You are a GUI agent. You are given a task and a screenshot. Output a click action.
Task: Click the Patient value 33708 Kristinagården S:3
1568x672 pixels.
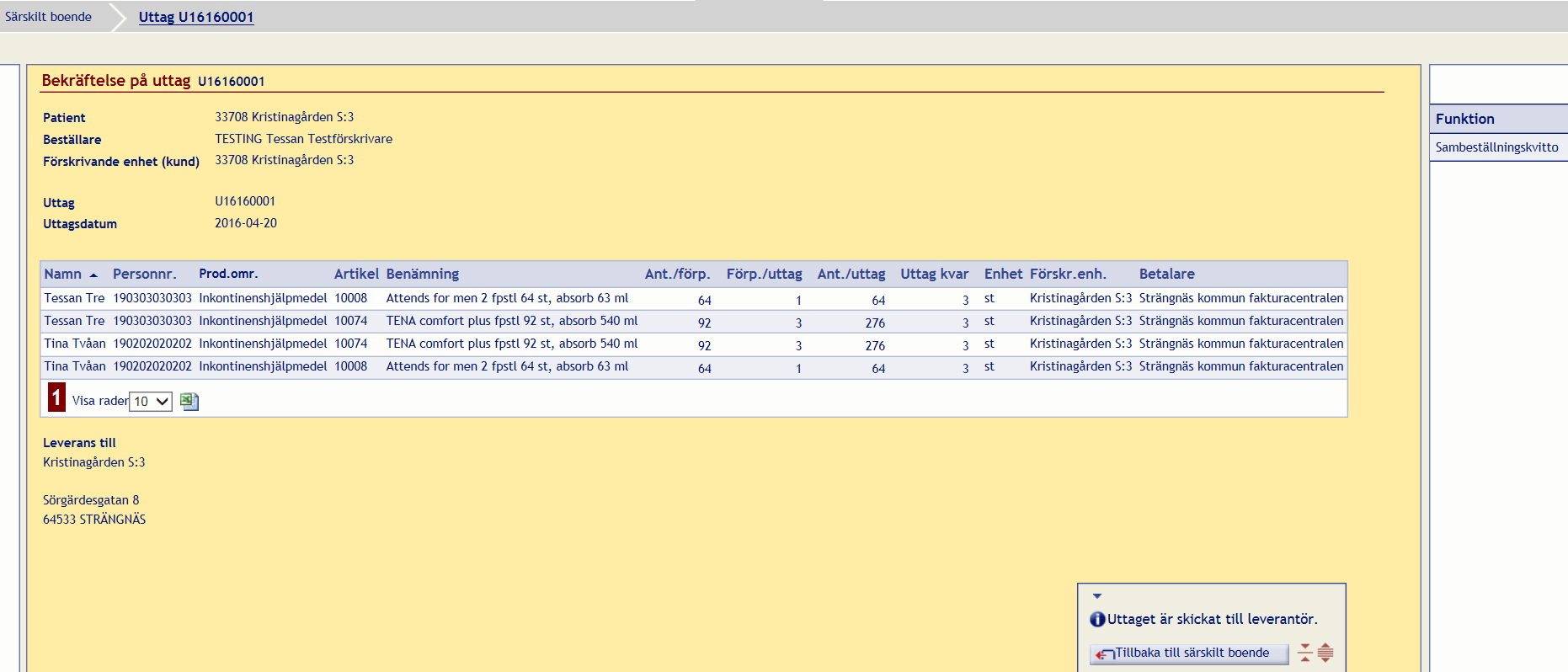click(285, 117)
